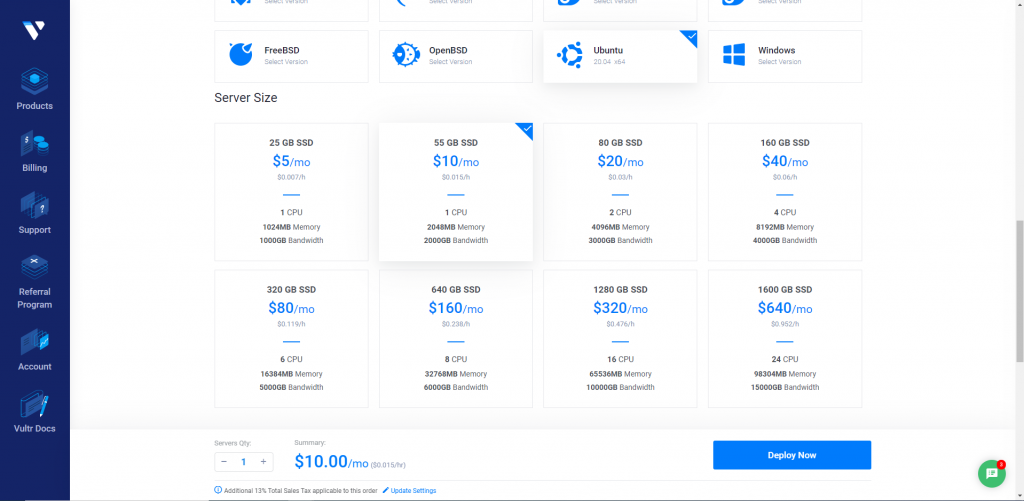The height and width of the screenshot is (501, 1024).
Task: Choose the 1600 GB SSD $640/mo plan
Action: (x=784, y=339)
